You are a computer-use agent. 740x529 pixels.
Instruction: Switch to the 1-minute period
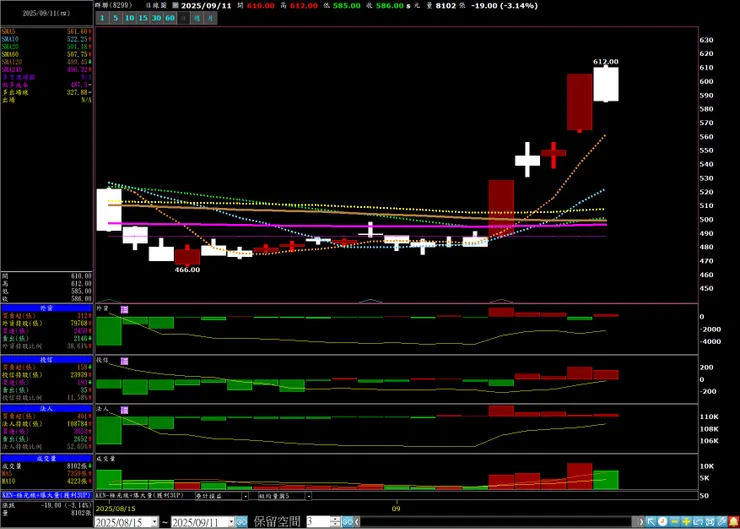(102, 18)
